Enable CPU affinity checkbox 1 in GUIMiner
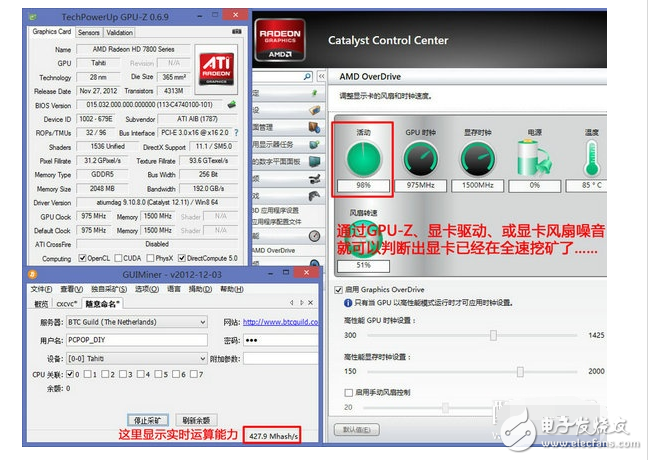 coord(88,374)
